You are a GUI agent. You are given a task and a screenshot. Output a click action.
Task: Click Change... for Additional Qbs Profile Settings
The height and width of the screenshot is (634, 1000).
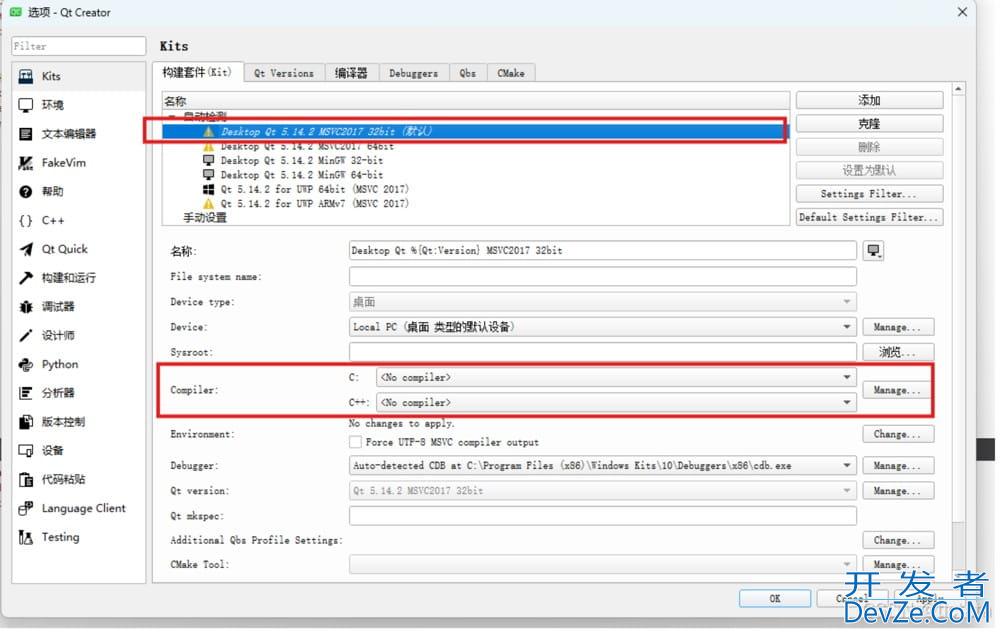(x=898, y=541)
